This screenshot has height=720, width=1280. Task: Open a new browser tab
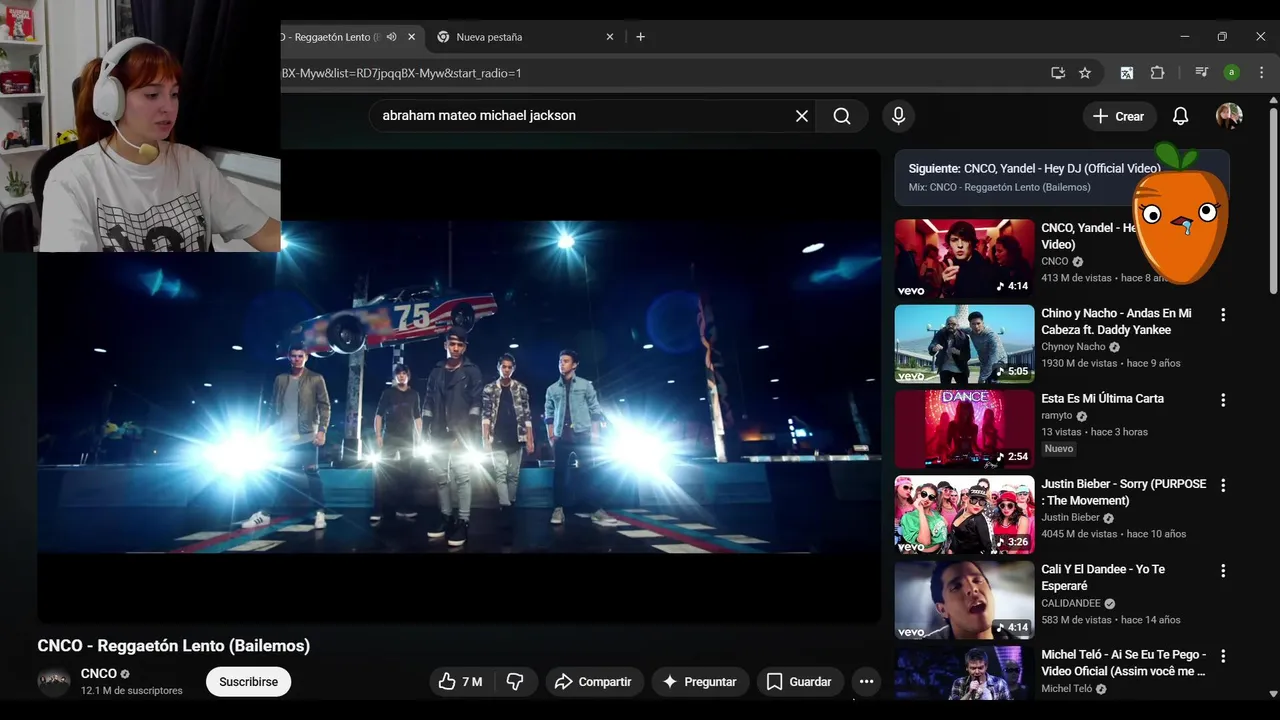tap(640, 37)
